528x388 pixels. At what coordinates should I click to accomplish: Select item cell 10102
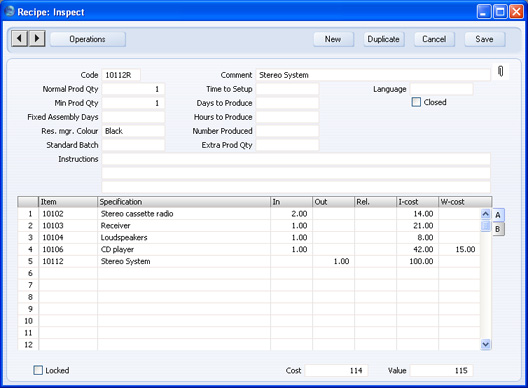click(68, 214)
